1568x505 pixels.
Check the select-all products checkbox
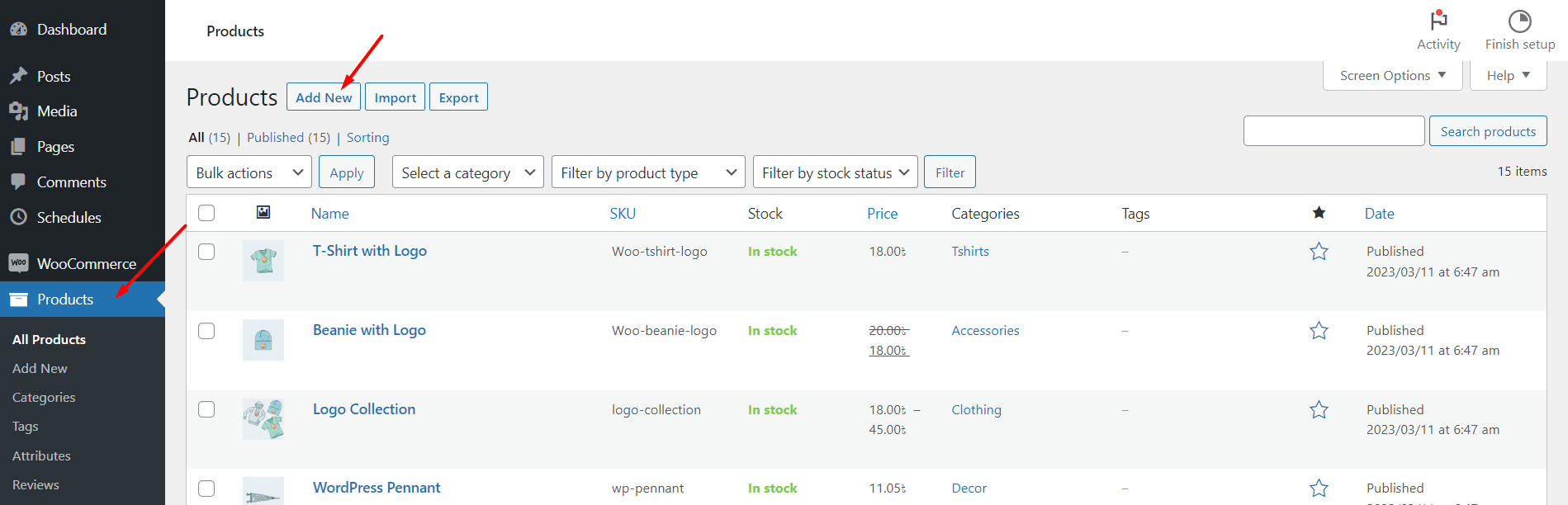tap(206, 213)
